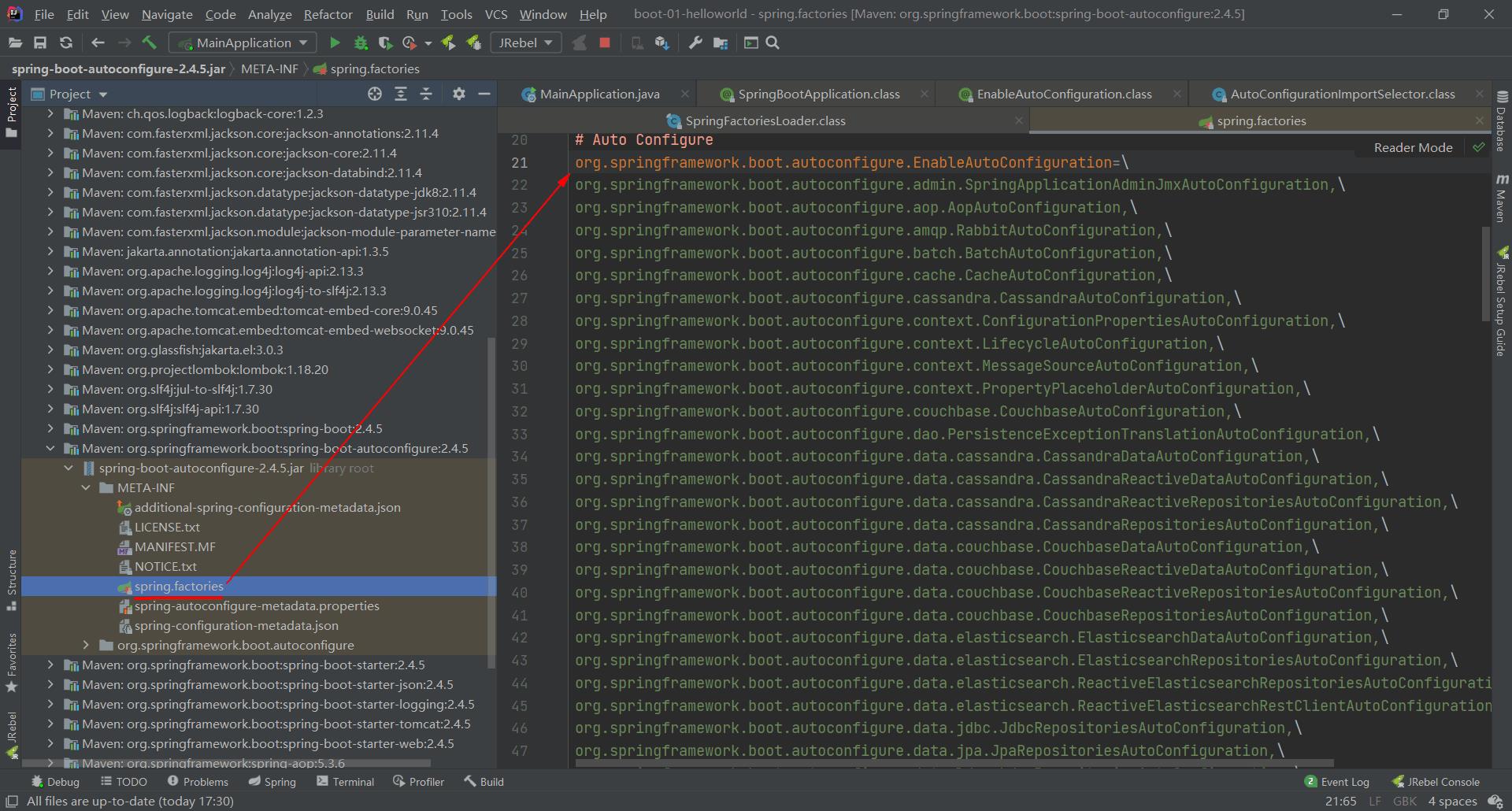
Task: Open the profiler run options dropdown arrow
Action: [x=428, y=43]
